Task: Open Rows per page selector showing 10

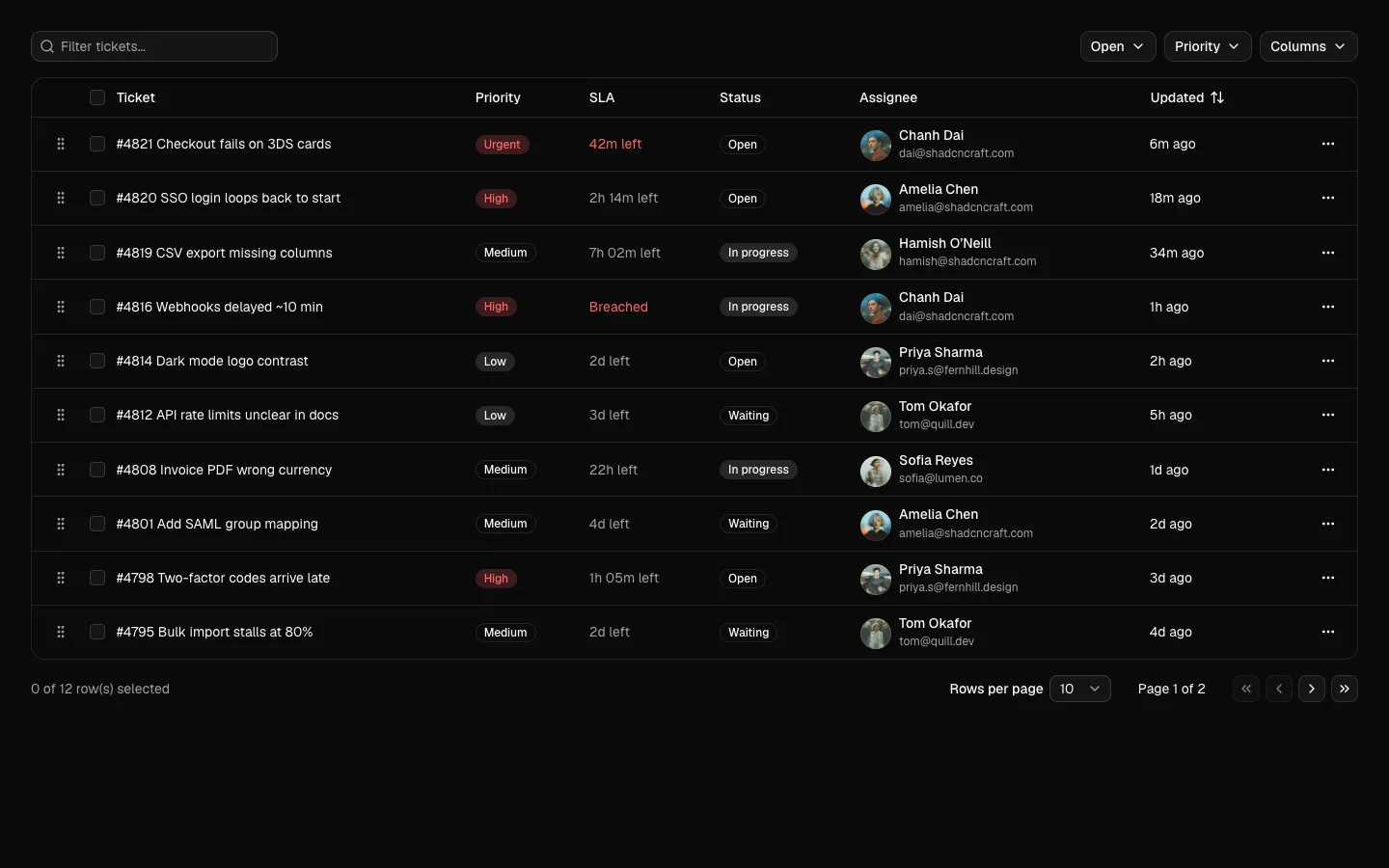Action: pyautogui.click(x=1080, y=689)
